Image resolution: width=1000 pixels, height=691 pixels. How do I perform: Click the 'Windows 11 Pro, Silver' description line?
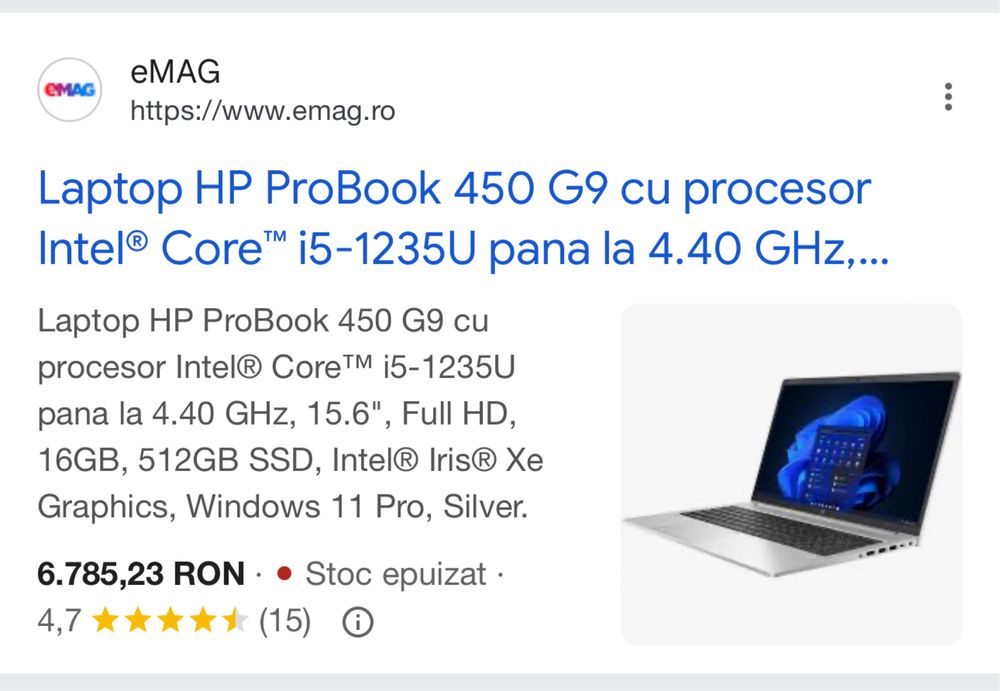(357, 507)
